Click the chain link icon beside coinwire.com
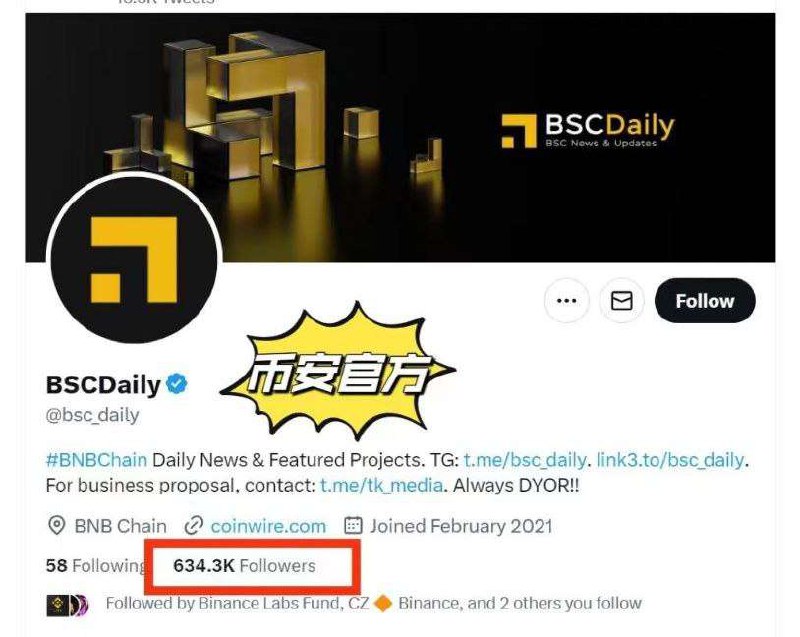The image size is (800, 637). (193, 526)
